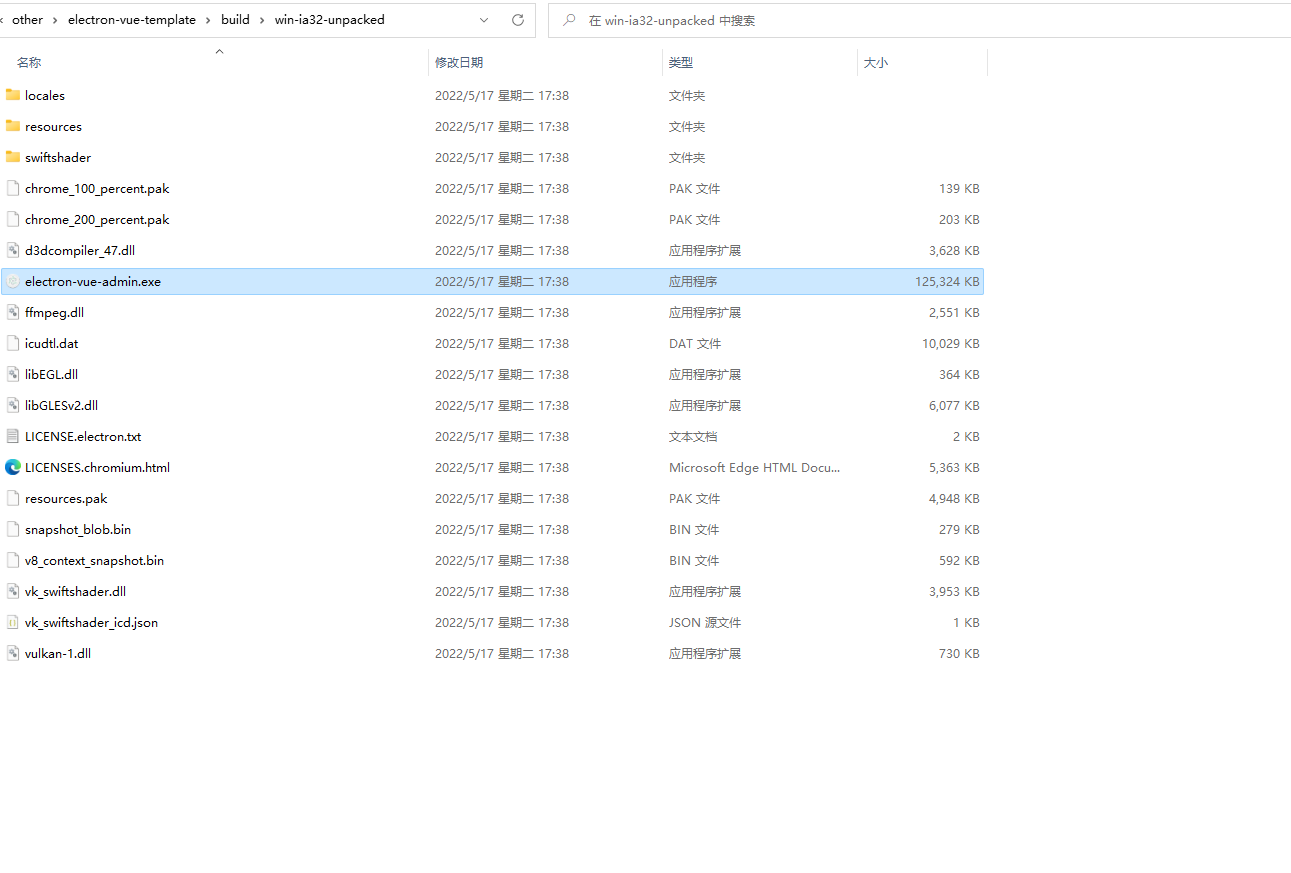The width and height of the screenshot is (1291, 873).
Task: Click the libEGL.dll file icon
Action: (x=13, y=374)
